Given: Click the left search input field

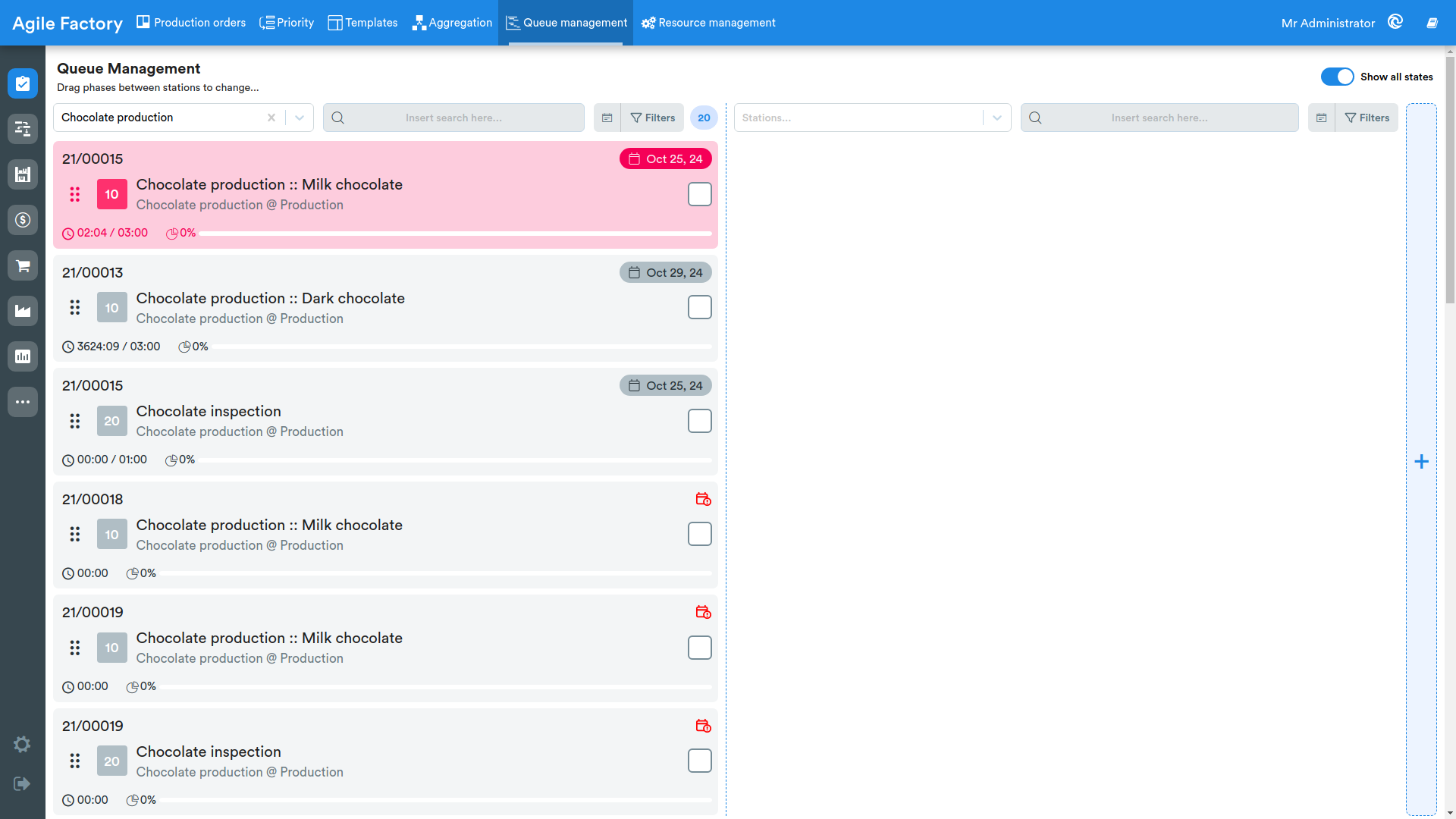Looking at the screenshot, I should point(453,118).
